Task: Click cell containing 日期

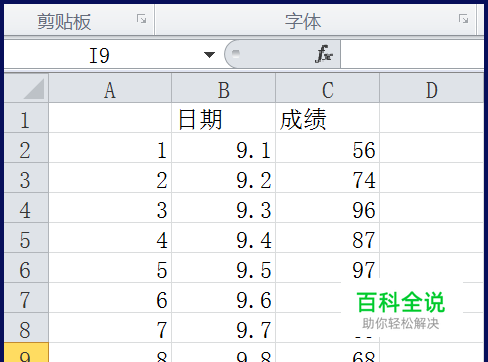Action: pyautogui.click(x=224, y=118)
